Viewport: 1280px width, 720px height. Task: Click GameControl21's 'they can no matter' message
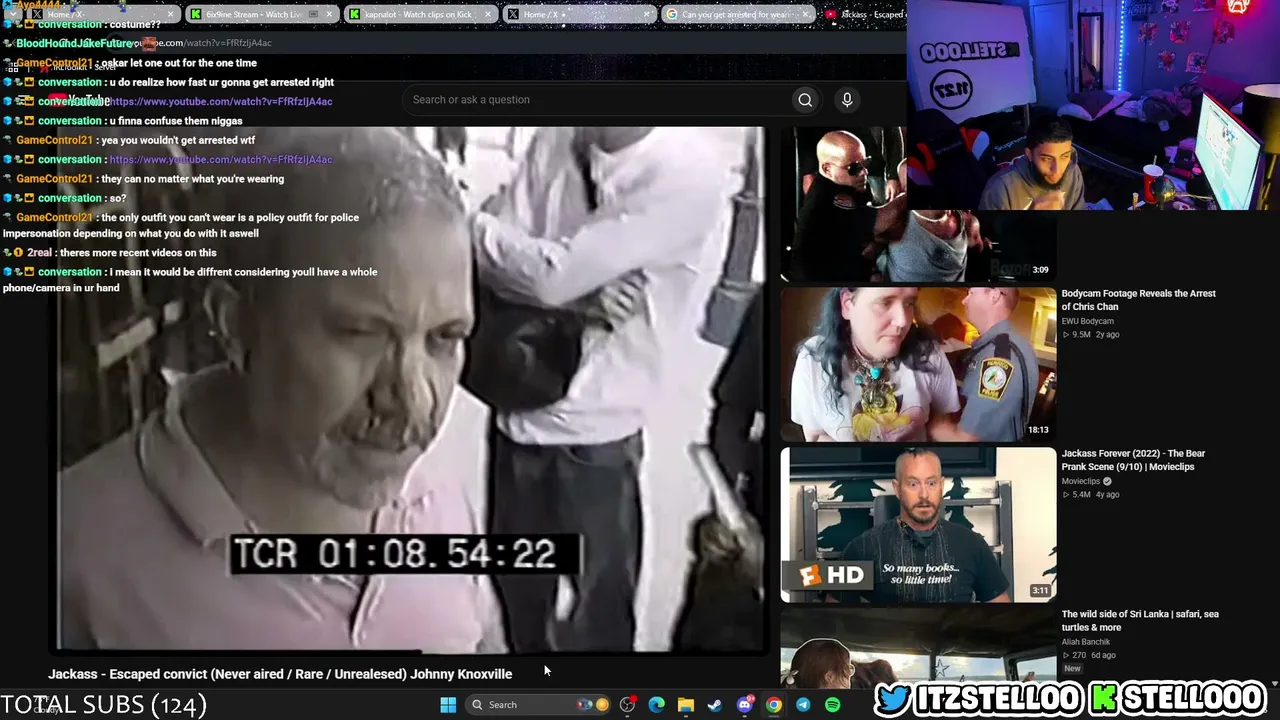coord(192,179)
